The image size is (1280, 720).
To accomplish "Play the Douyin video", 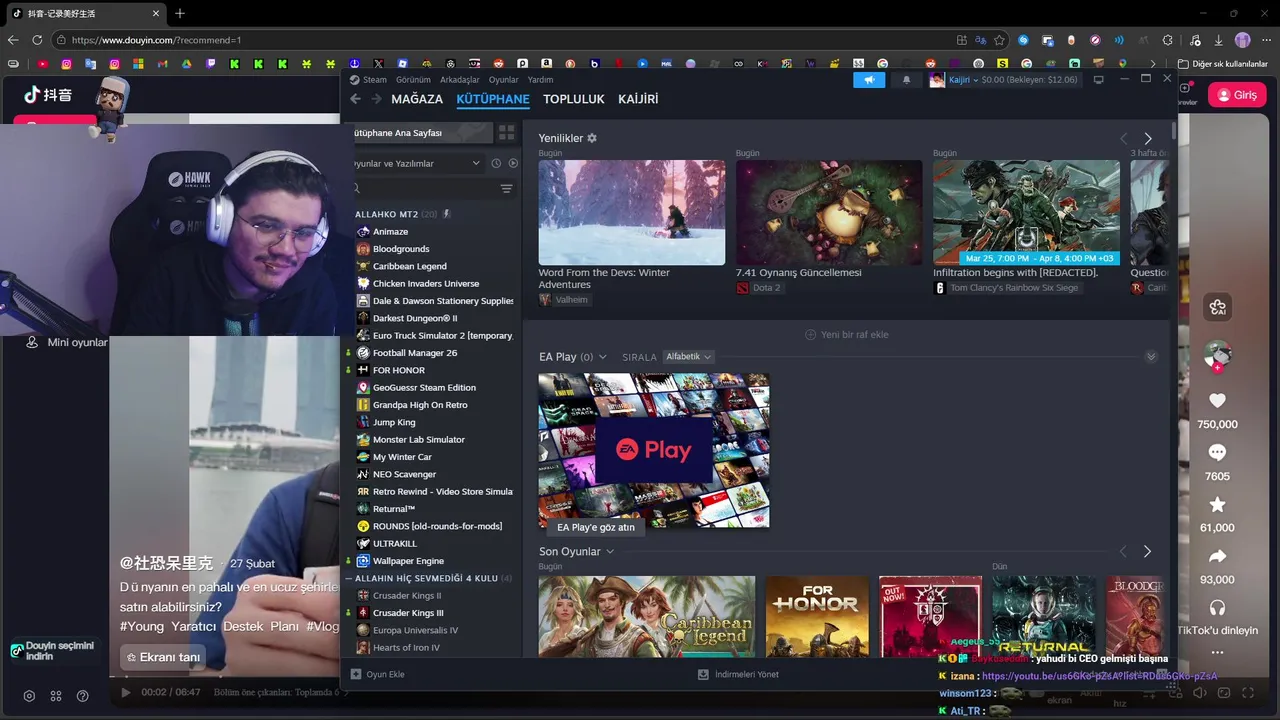I will [x=125, y=692].
